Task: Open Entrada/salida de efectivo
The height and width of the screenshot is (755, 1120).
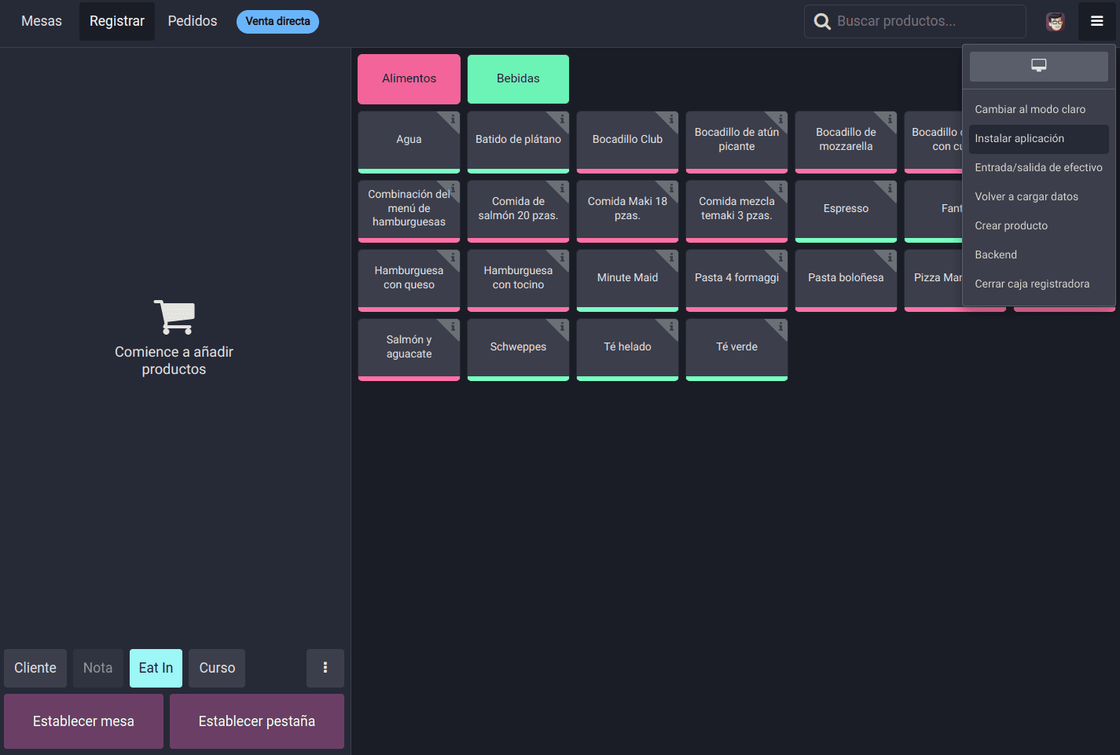Action: [1039, 168]
